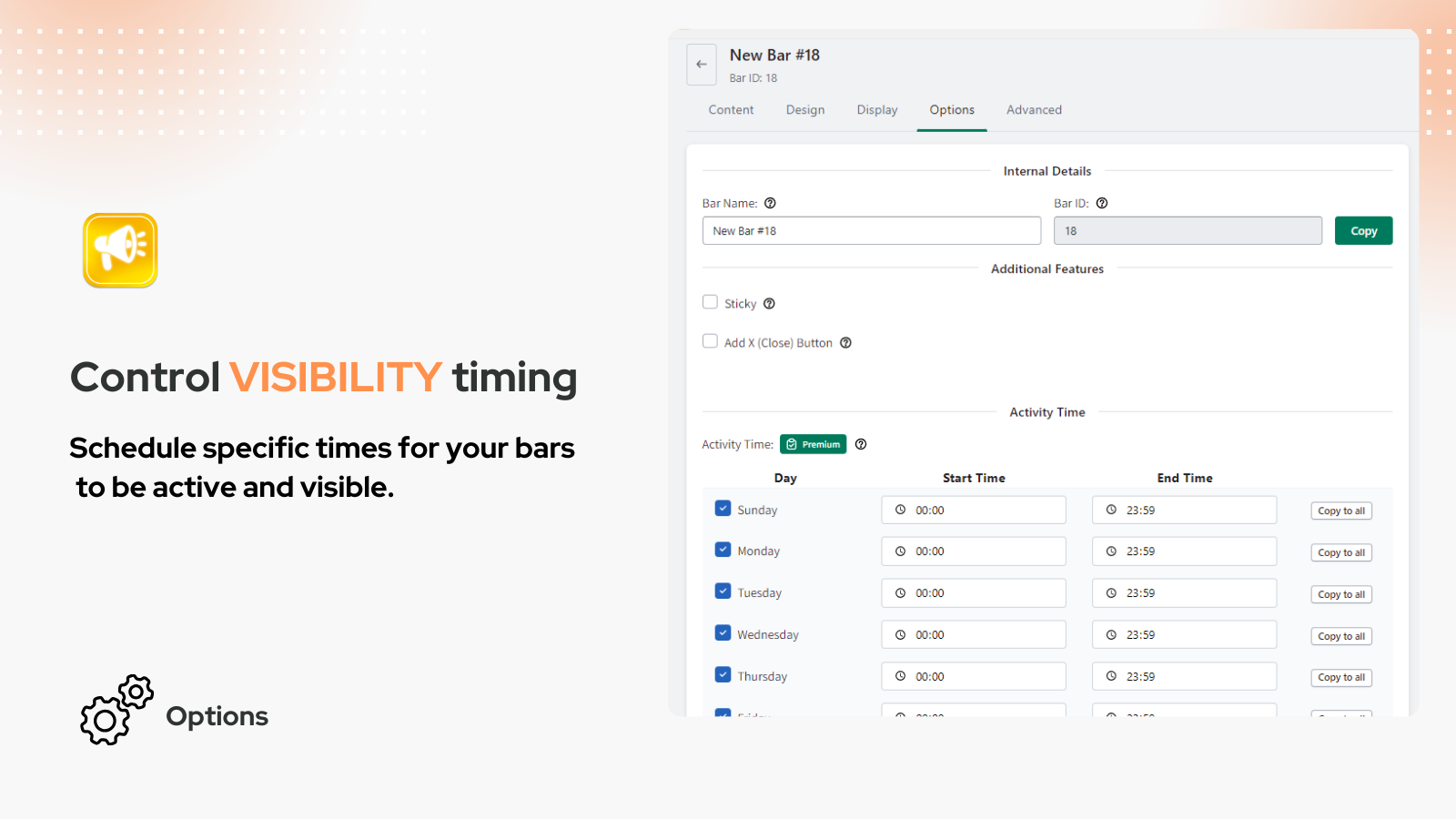The image size is (1456, 819).
Task: Uncheck the Wednesday checkbox
Action: click(x=723, y=633)
